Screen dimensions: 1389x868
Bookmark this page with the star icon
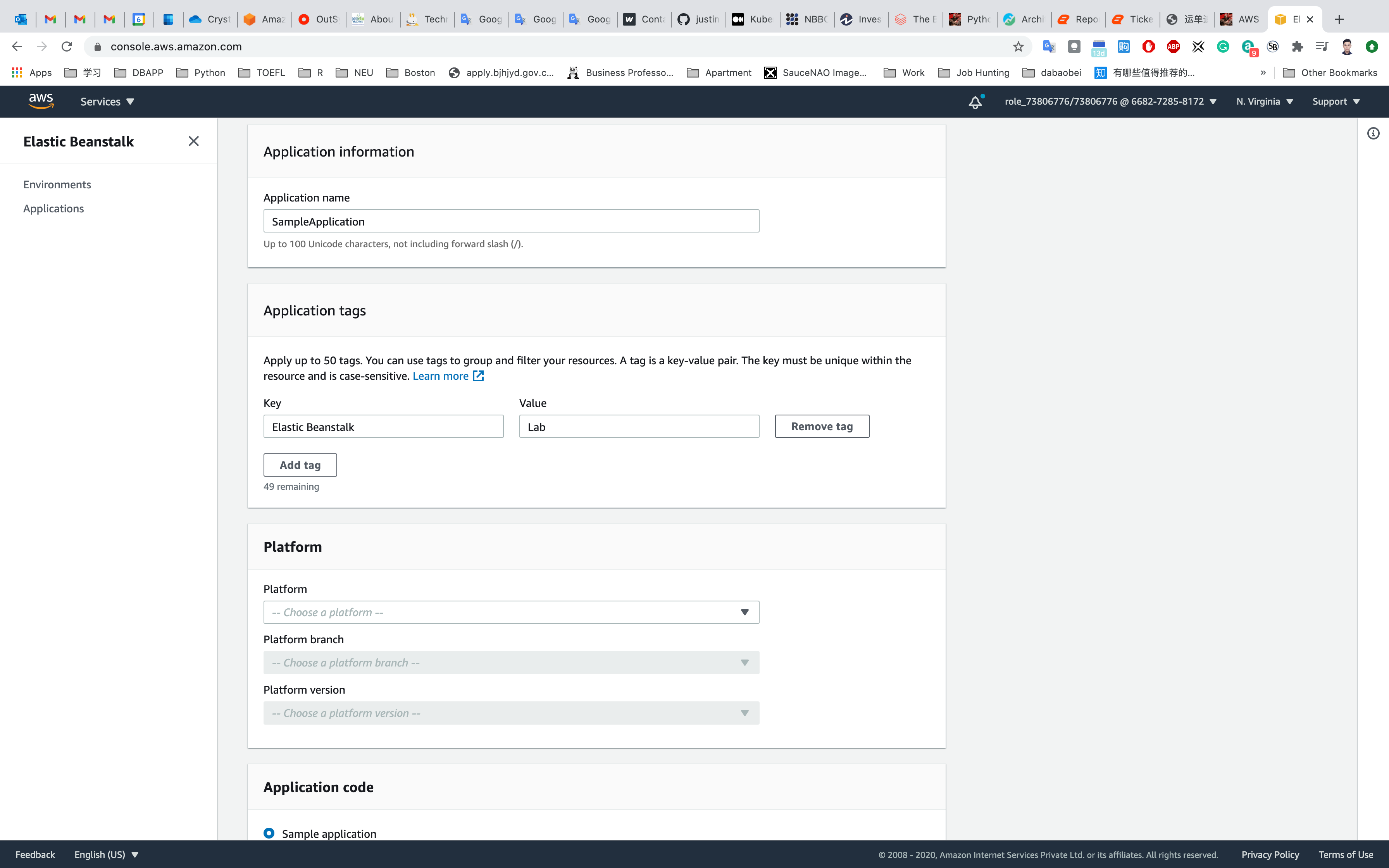pos(1018,46)
